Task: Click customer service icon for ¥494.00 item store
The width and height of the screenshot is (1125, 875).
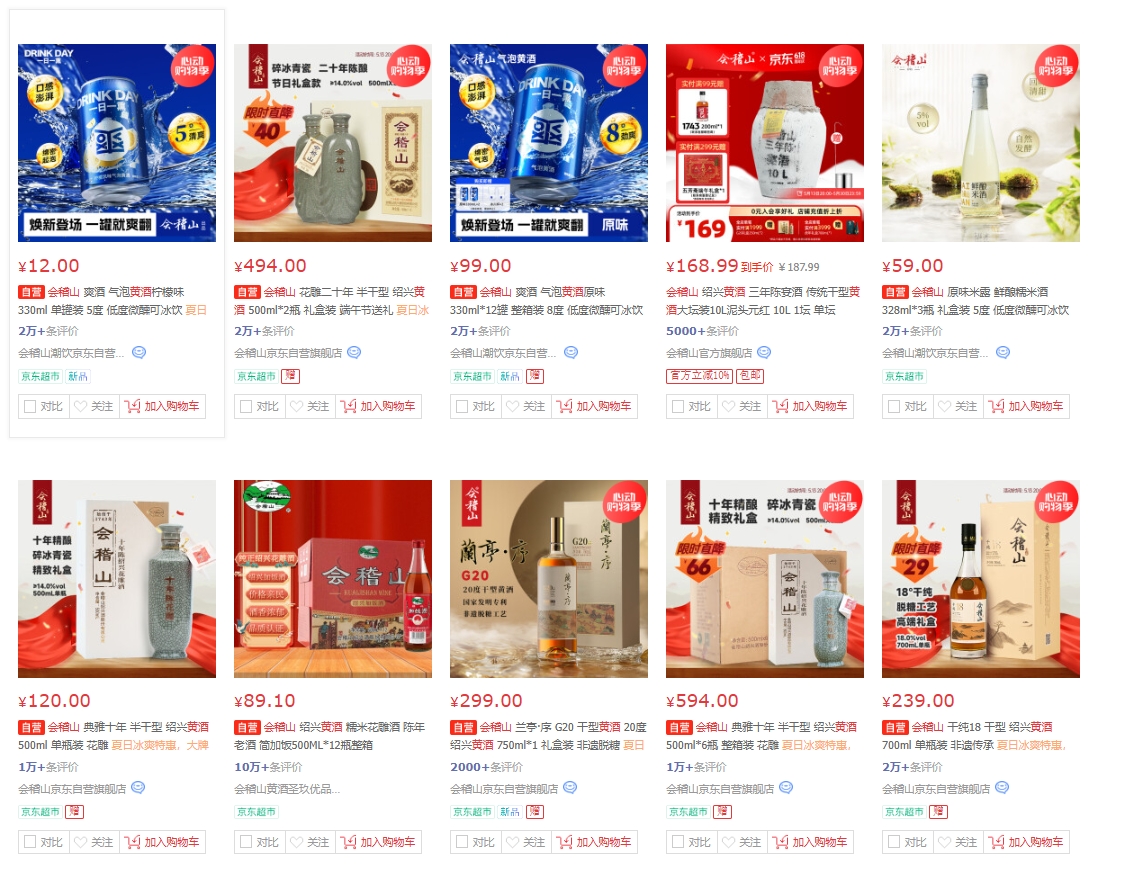Action: pos(354,352)
